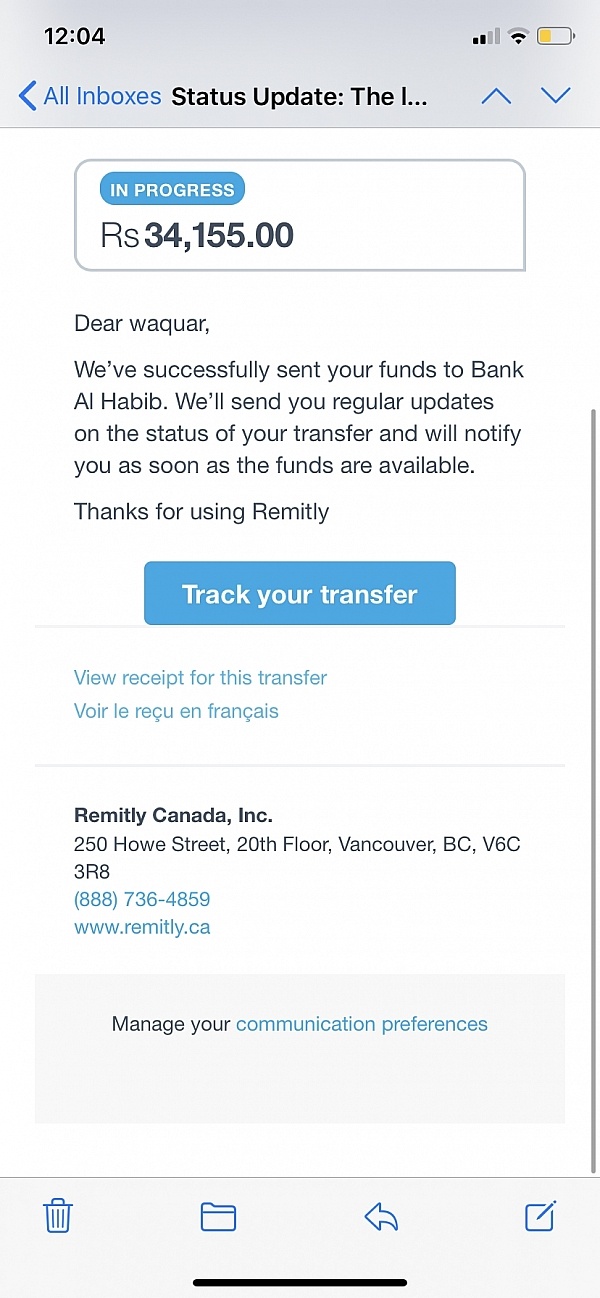Go to previous message with up chevron

point(496,96)
